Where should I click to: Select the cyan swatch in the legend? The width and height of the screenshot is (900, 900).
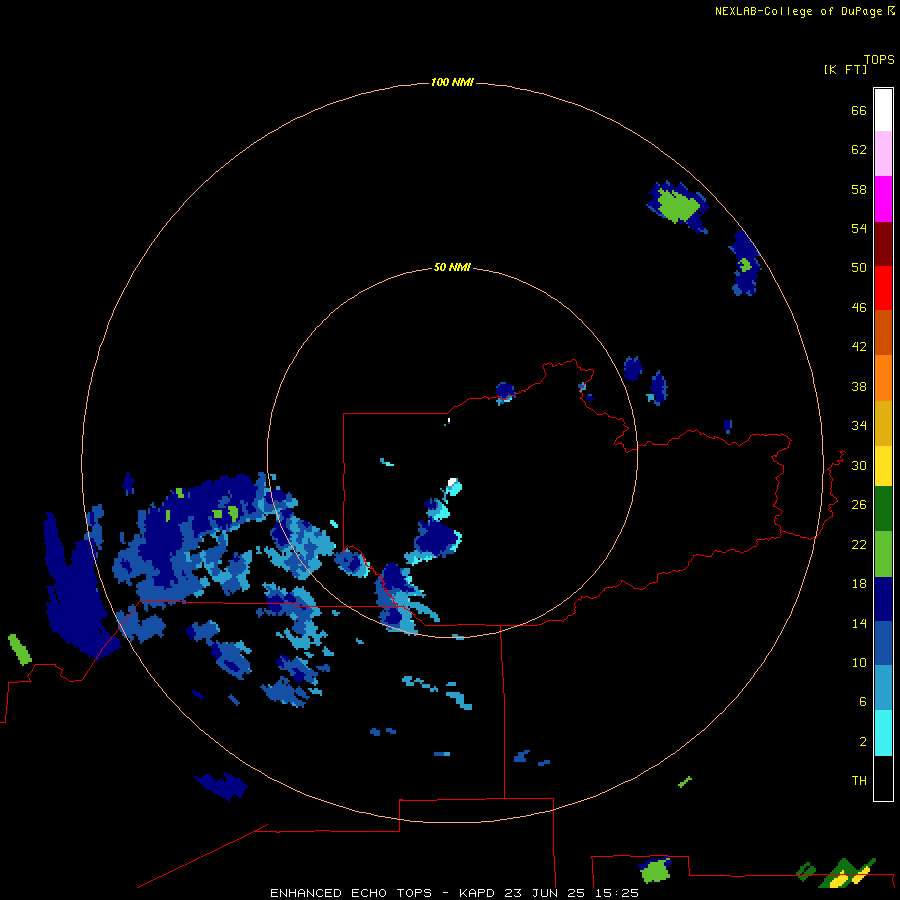click(x=883, y=733)
